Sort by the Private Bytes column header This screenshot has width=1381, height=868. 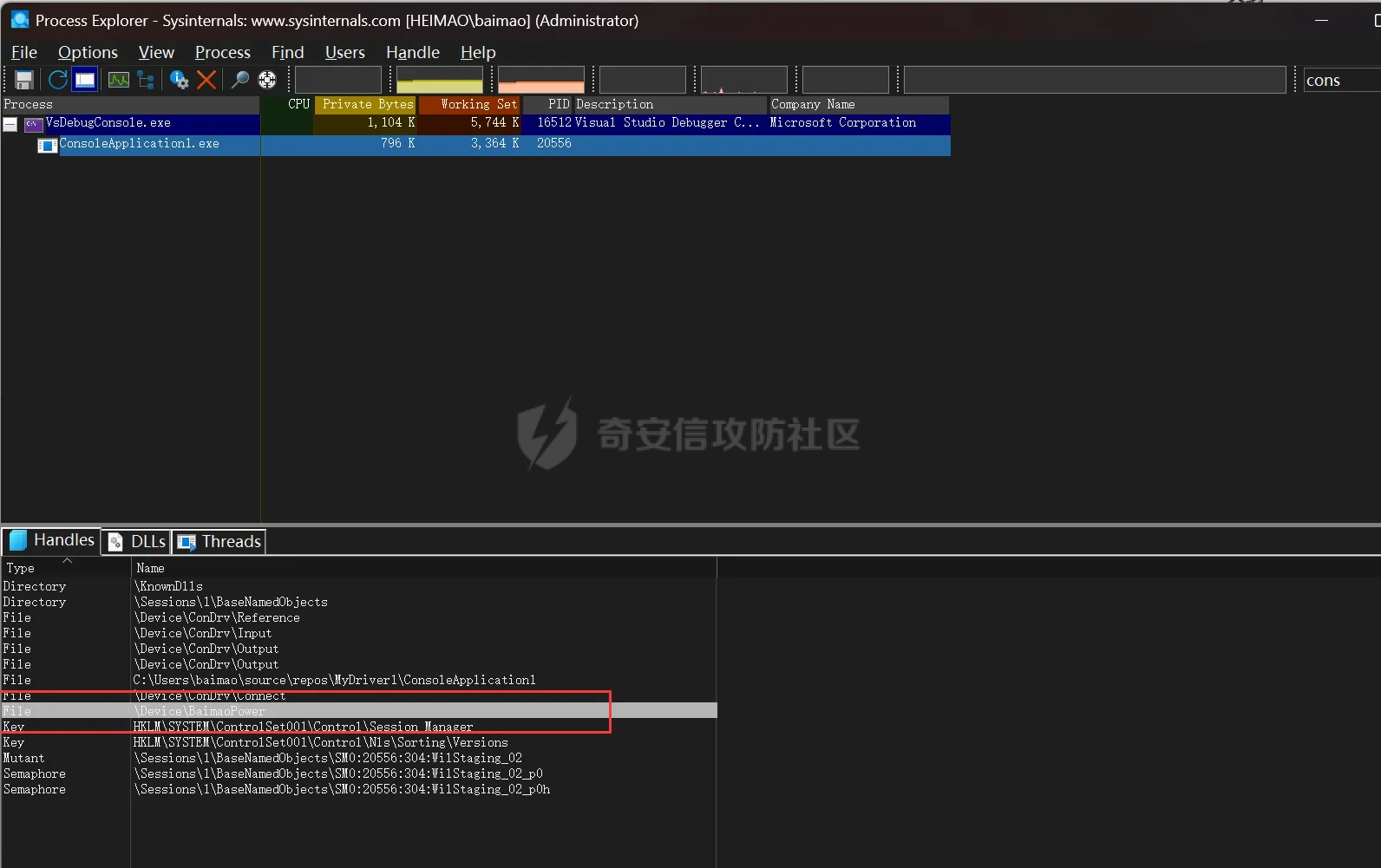[x=365, y=104]
